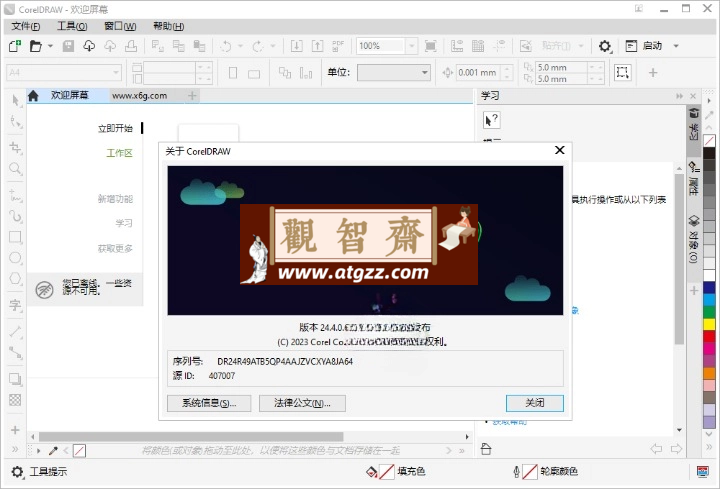
Task: Select the Text tool
Action: click(x=15, y=305)
